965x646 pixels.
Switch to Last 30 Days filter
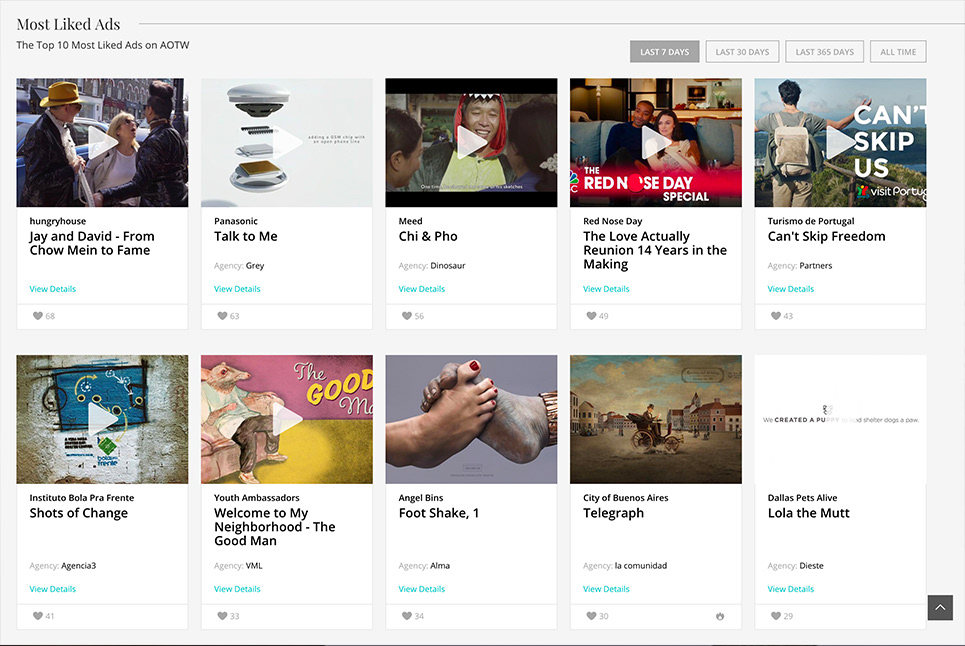742,52
